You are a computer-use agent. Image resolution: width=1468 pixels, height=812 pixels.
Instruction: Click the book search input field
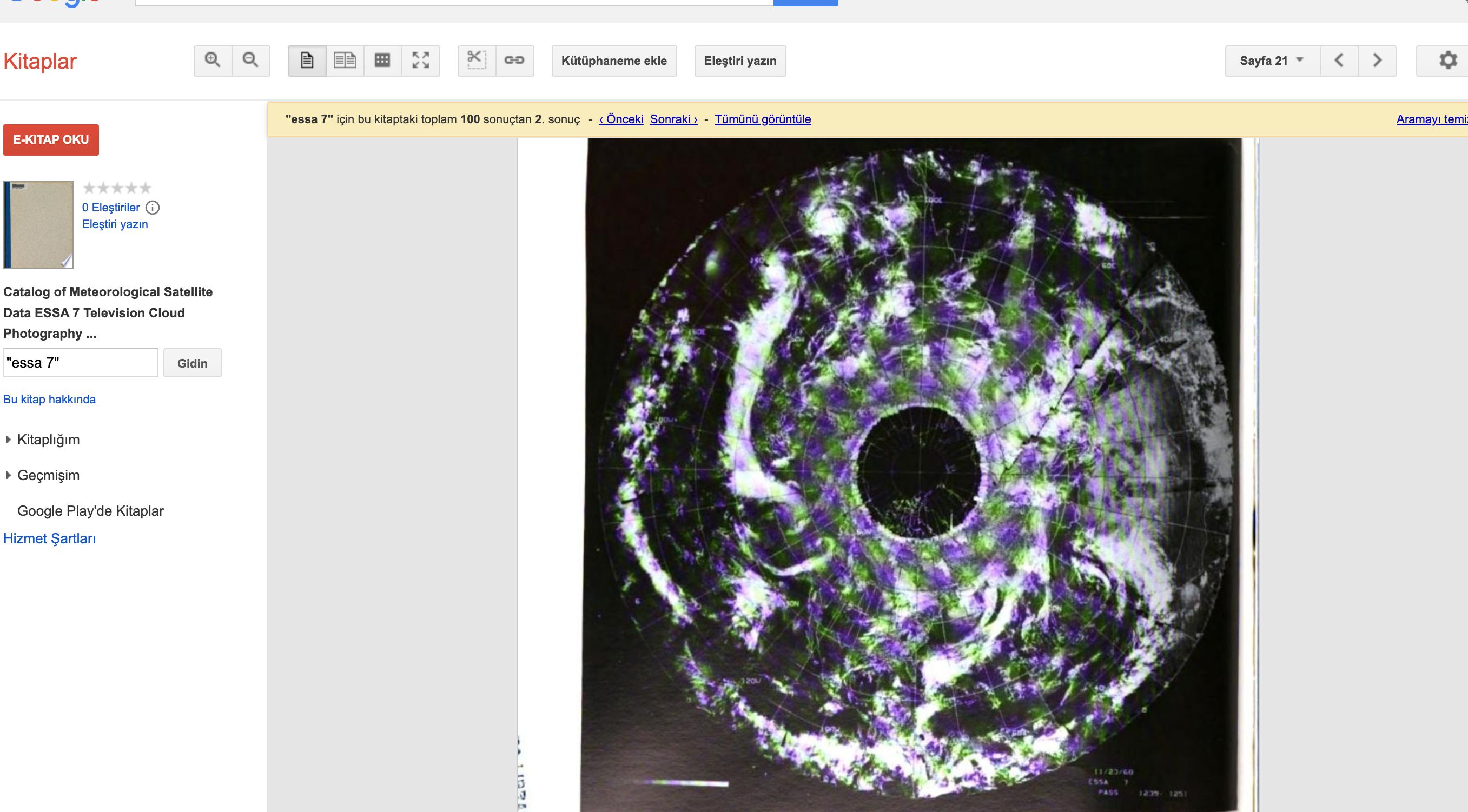click(x=81, y=363)
